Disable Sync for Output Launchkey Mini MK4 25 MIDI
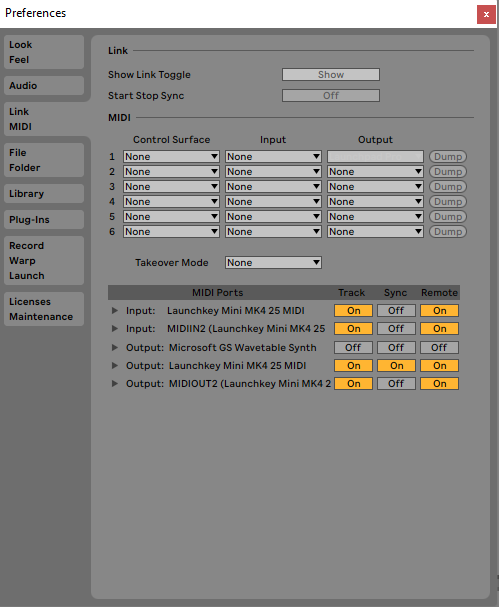The height and width of the screenshot is (607, 499). point(396,365)
